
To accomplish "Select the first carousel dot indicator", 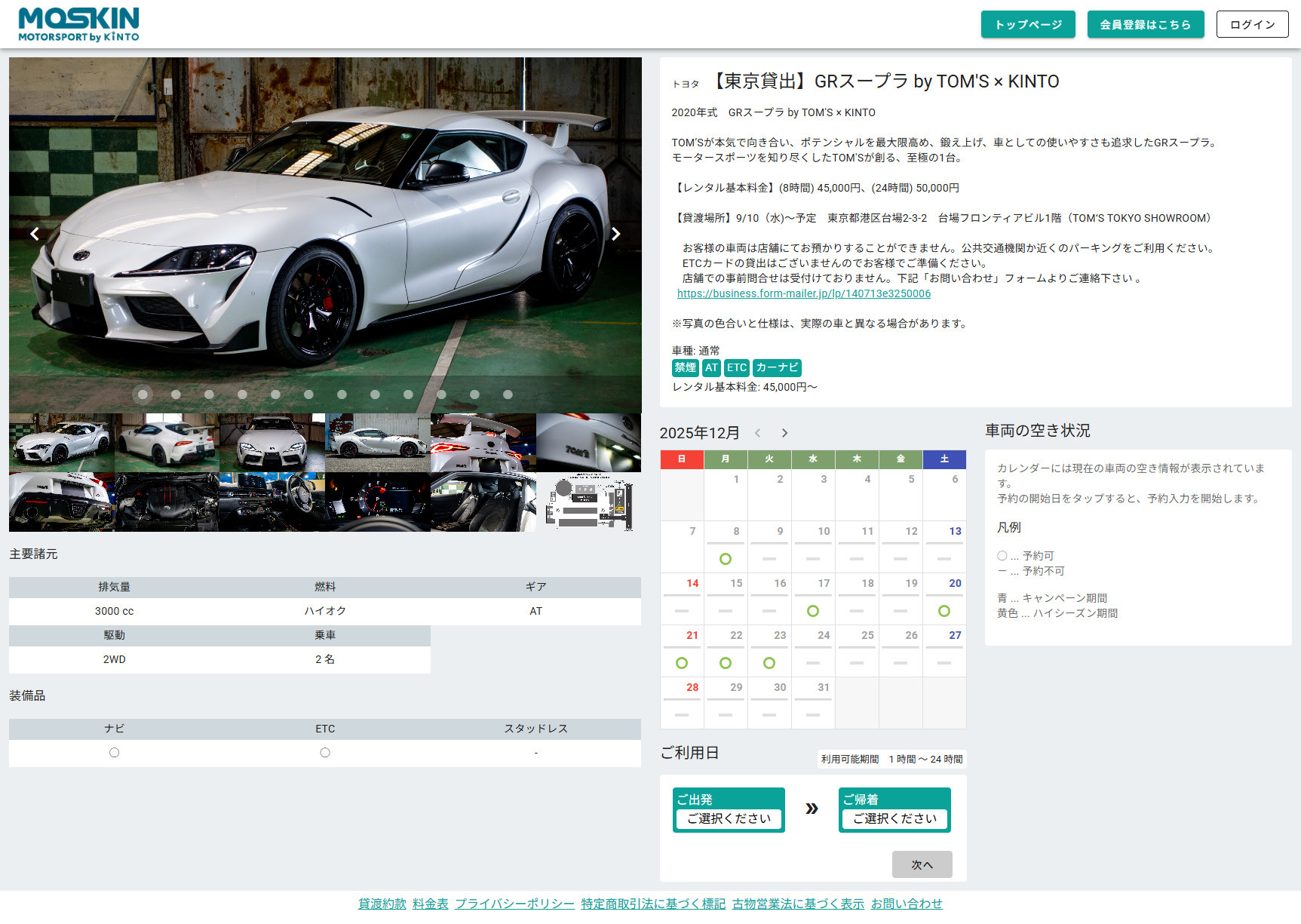I will tap(143, 394).
